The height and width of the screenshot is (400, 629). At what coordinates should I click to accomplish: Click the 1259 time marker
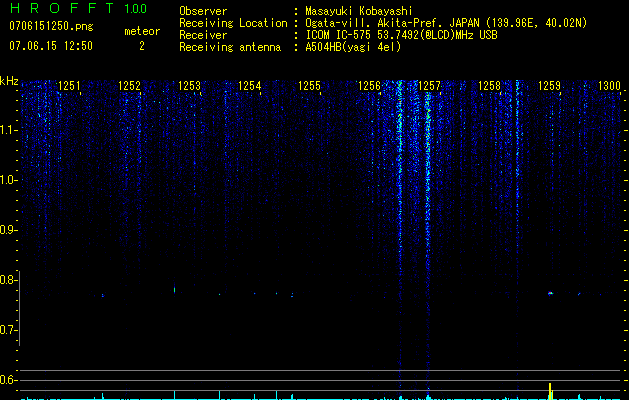pyautogui.click(x=549, y=86)
